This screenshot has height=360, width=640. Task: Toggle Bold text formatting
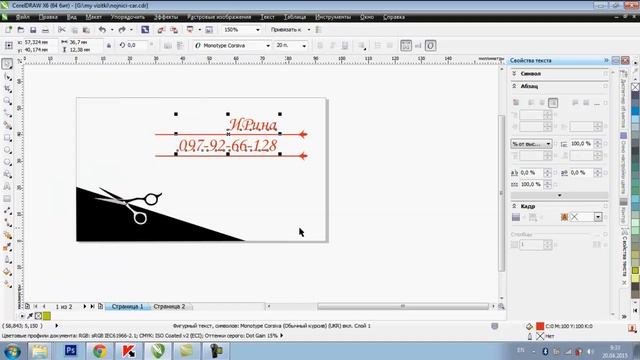(x=320, y=46)
